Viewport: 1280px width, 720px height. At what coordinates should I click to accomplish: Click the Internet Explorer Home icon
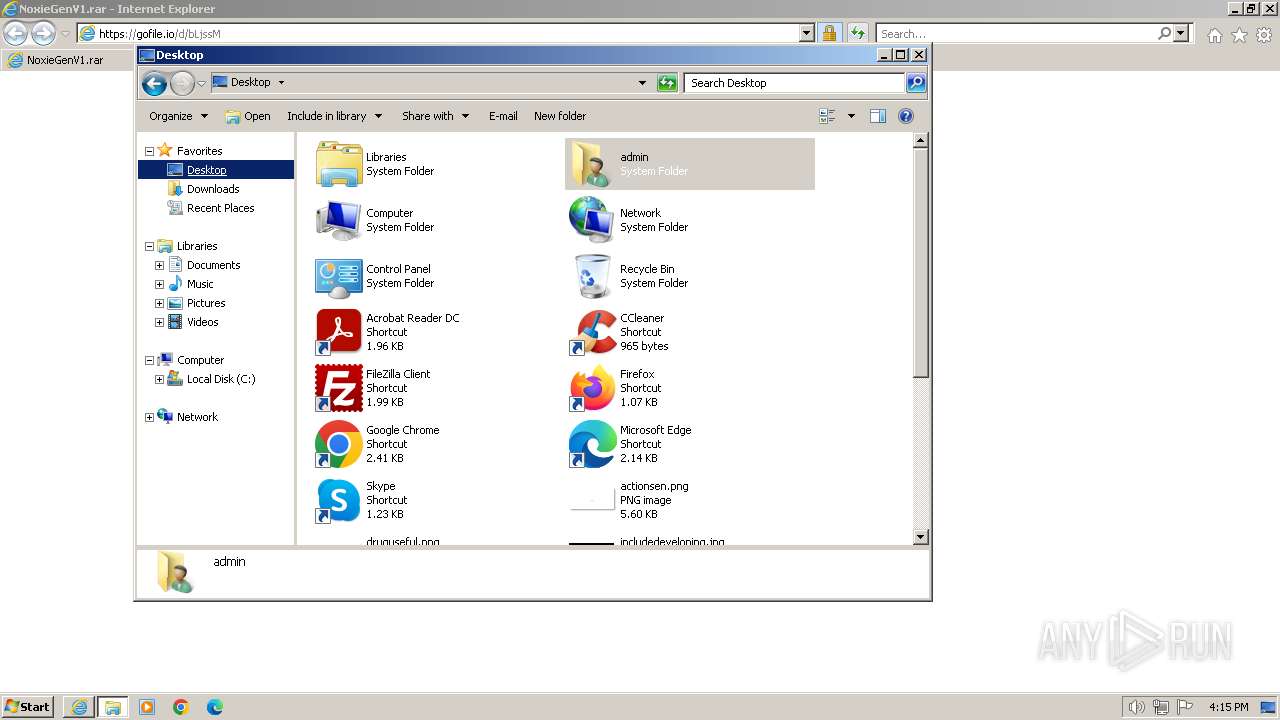(1214, 35)
